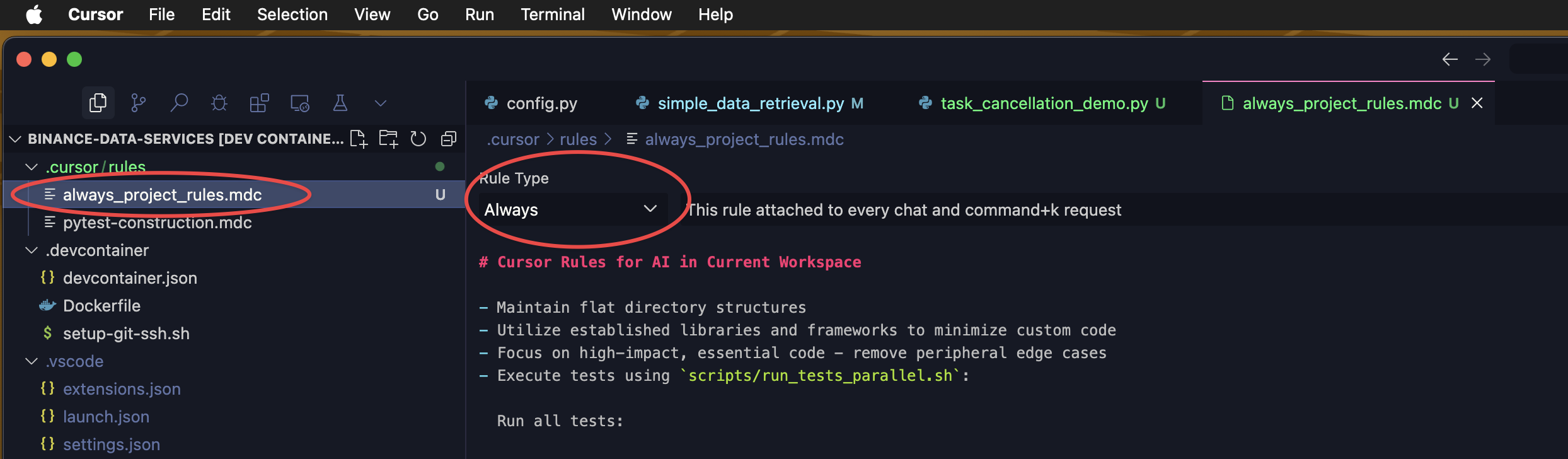Collapse the .cursor/rules folder
The image size is (1568, 459).
coord(31,167)
